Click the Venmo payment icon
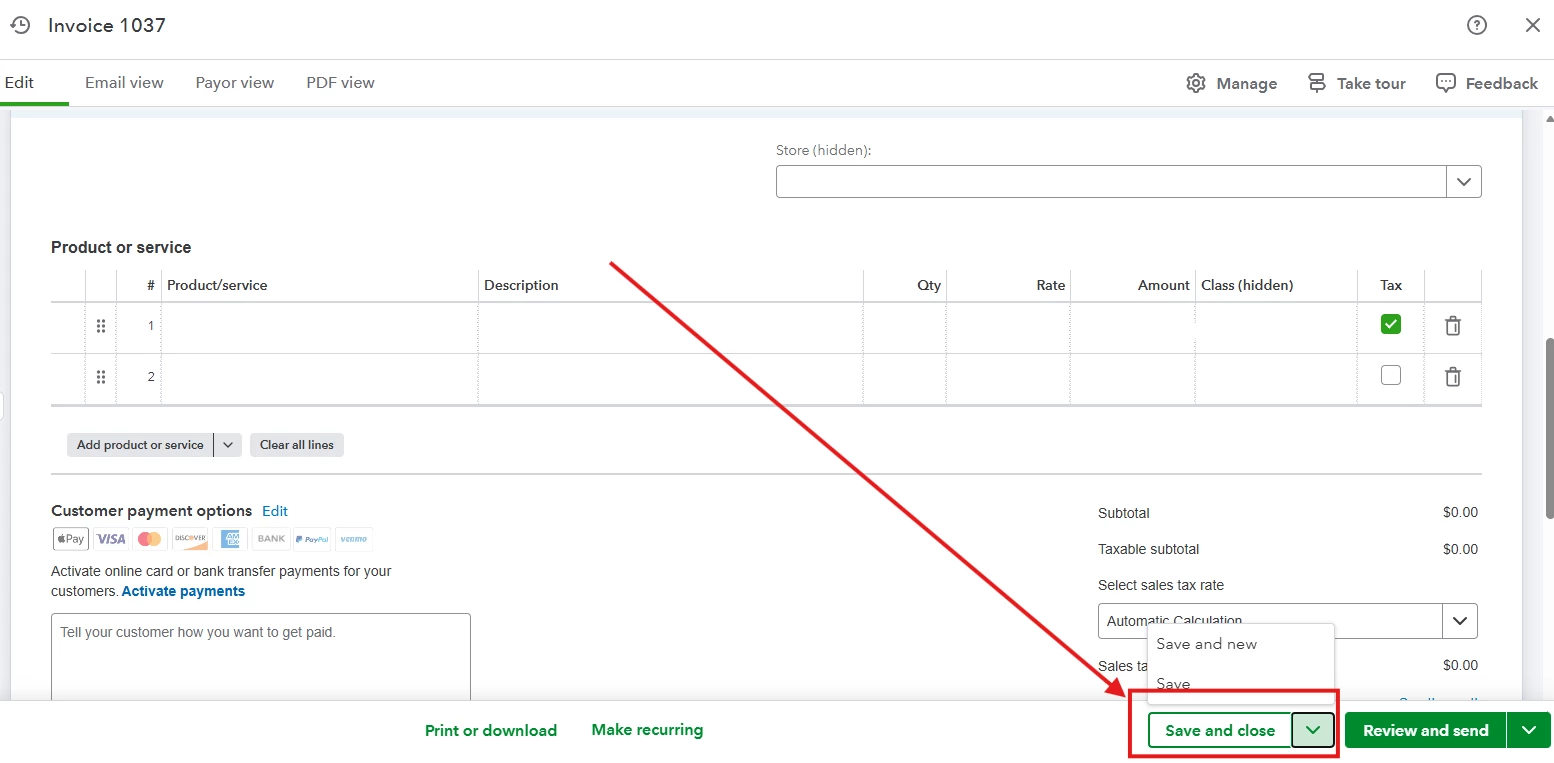 tap(354, 539)
